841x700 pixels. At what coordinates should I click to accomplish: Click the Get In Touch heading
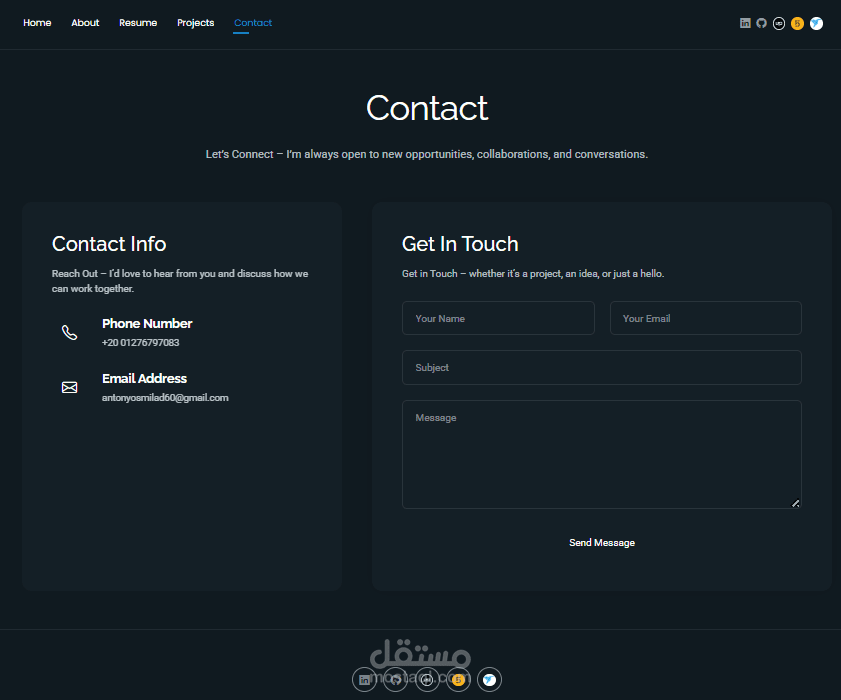(460, 244)
